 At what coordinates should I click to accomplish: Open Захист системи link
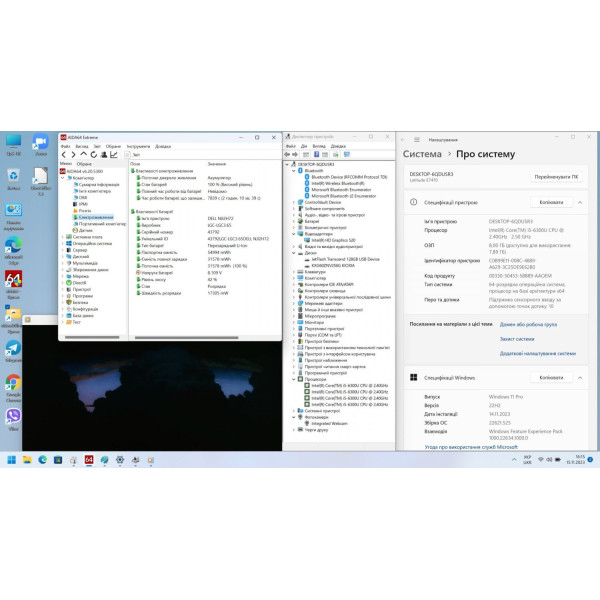pyautogui.click(x=517, y=339)
